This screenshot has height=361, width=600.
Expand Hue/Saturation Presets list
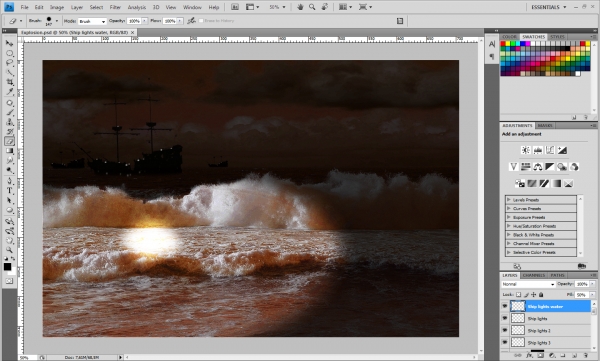[x=509, y=226]
